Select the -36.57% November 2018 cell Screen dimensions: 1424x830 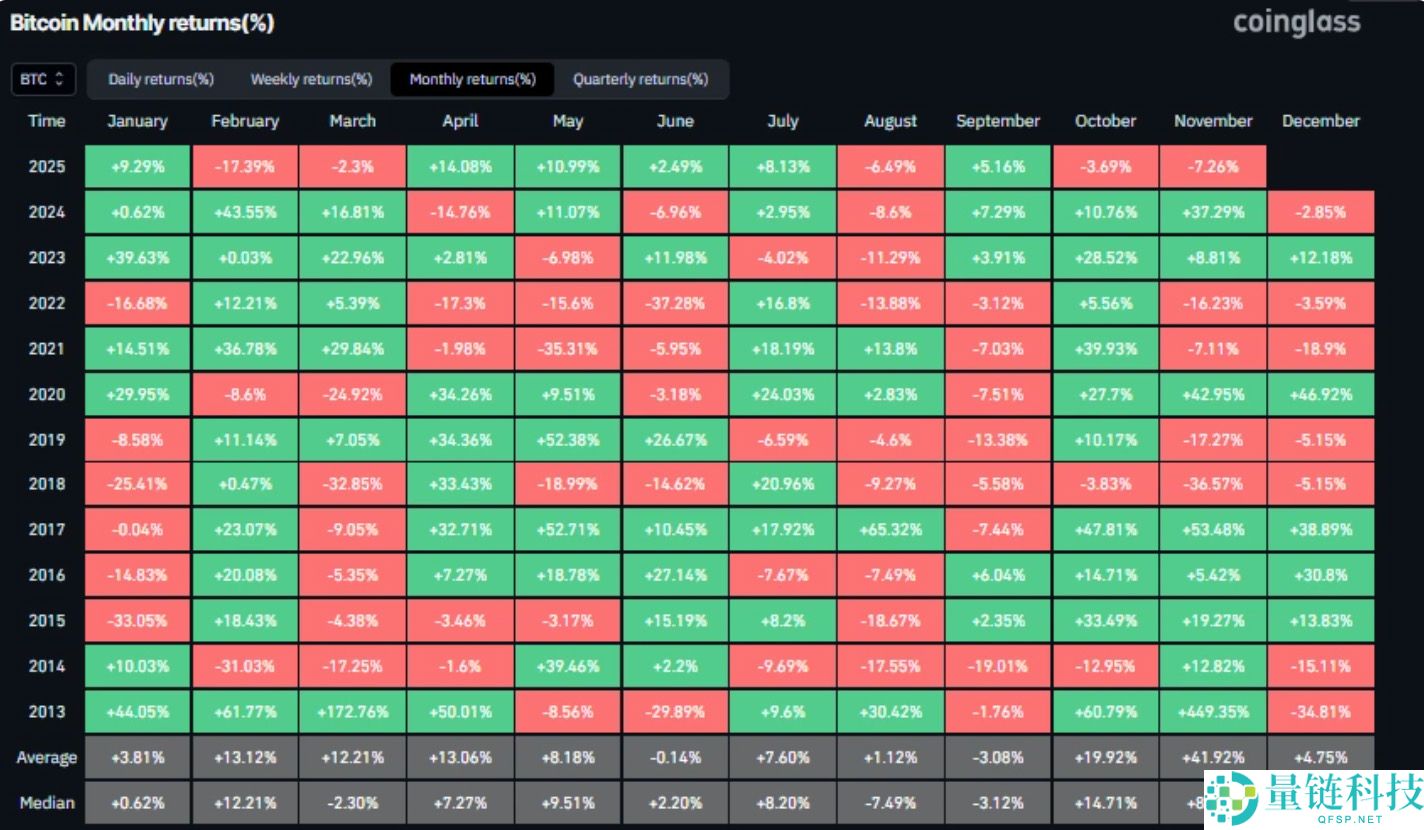click(x=1212, y=484)
